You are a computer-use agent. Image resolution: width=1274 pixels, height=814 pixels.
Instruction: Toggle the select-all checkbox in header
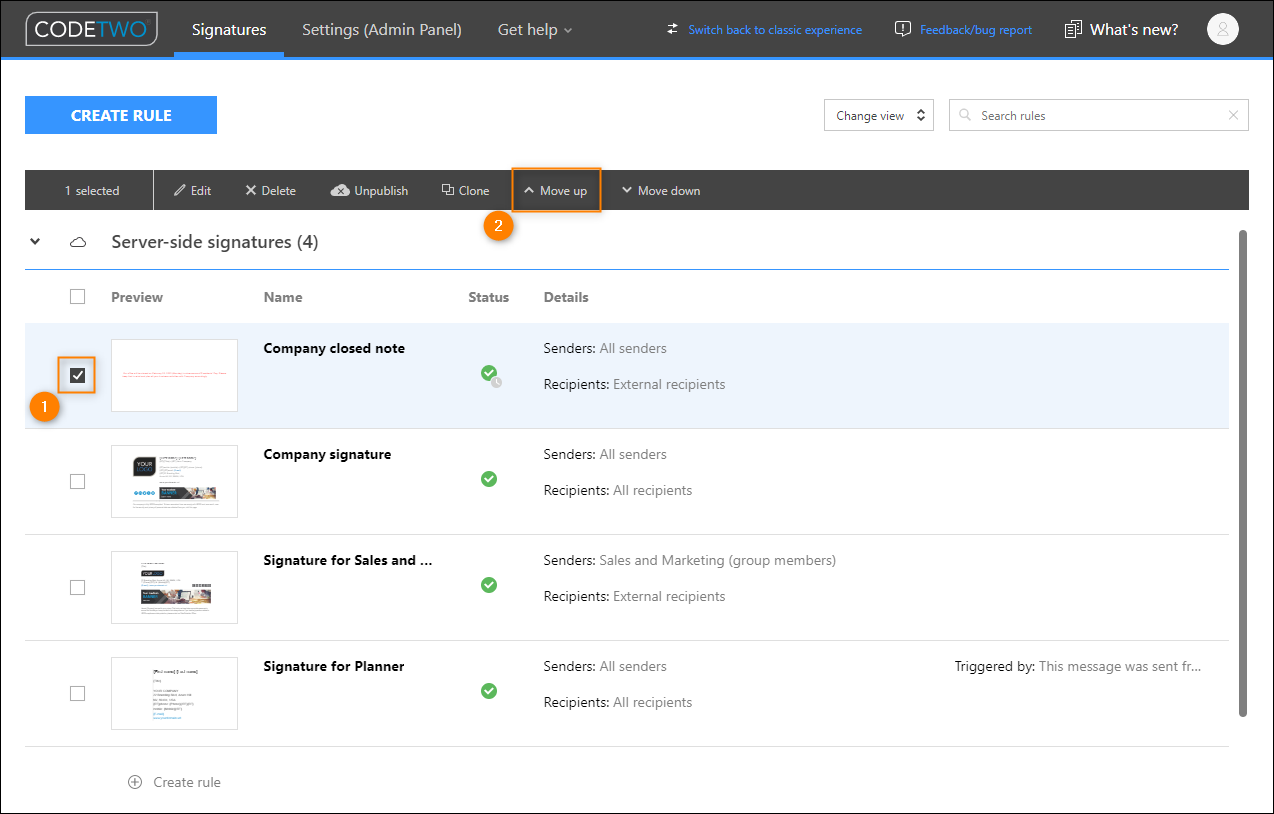point(78,296)
